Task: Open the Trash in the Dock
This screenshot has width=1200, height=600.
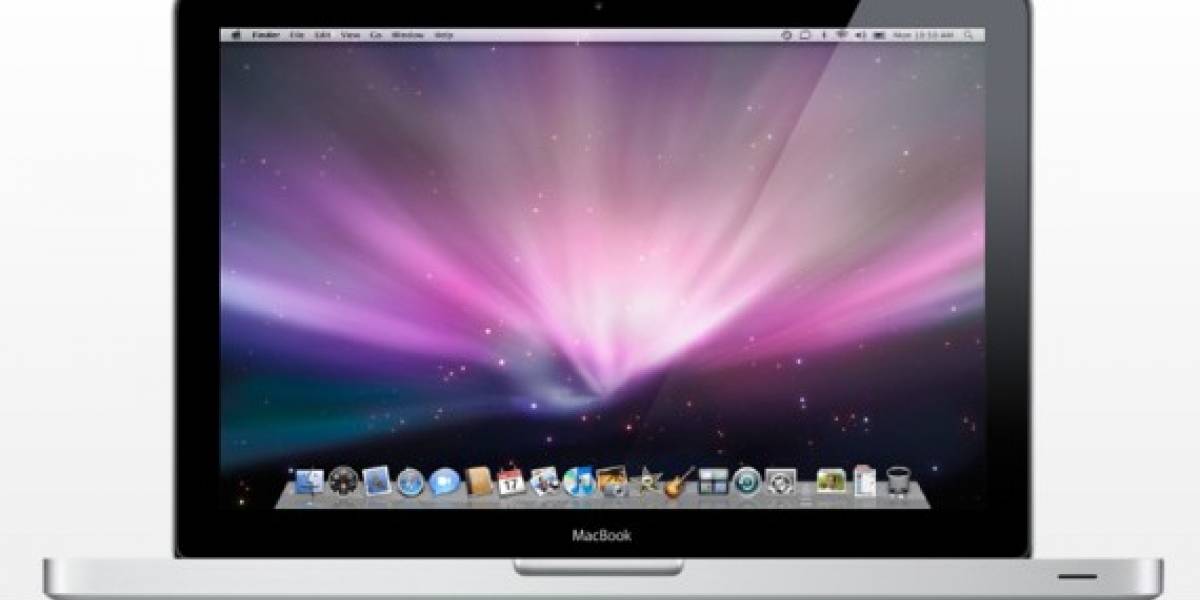Action: pos(897,482)
